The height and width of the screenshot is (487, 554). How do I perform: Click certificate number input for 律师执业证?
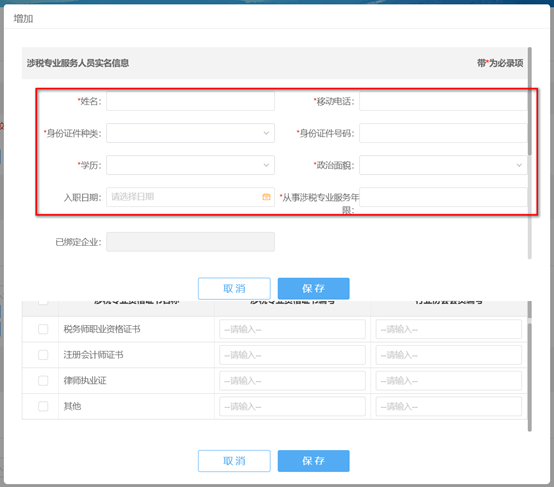[x=292, y=381]
